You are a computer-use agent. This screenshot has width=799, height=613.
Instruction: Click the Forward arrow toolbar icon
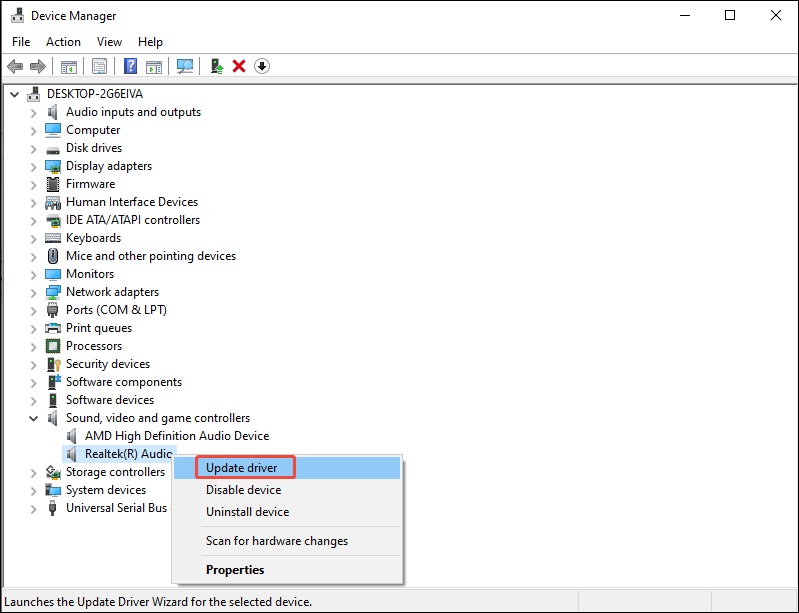point(38,66)
